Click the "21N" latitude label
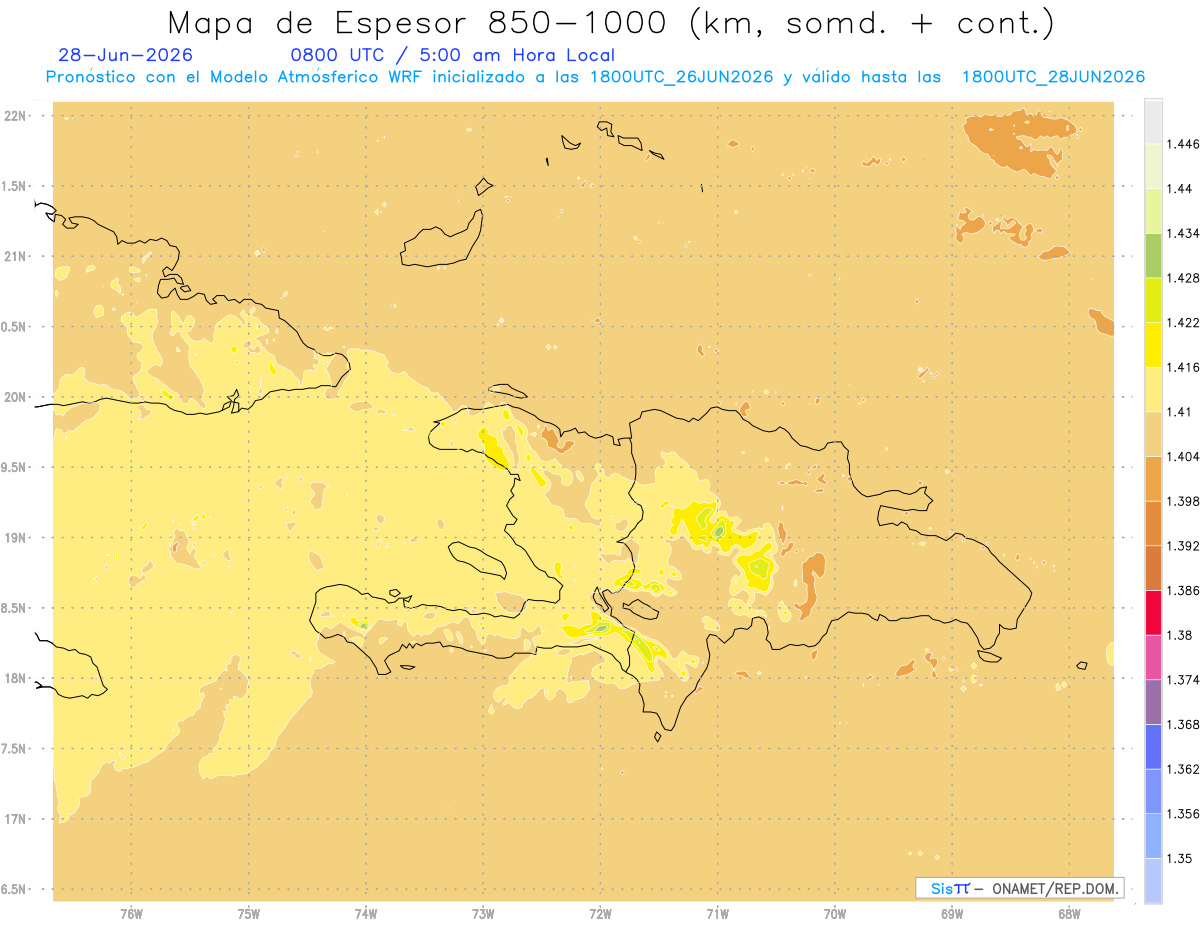This screenshot has height=927, width=1200. click(15, 256)
